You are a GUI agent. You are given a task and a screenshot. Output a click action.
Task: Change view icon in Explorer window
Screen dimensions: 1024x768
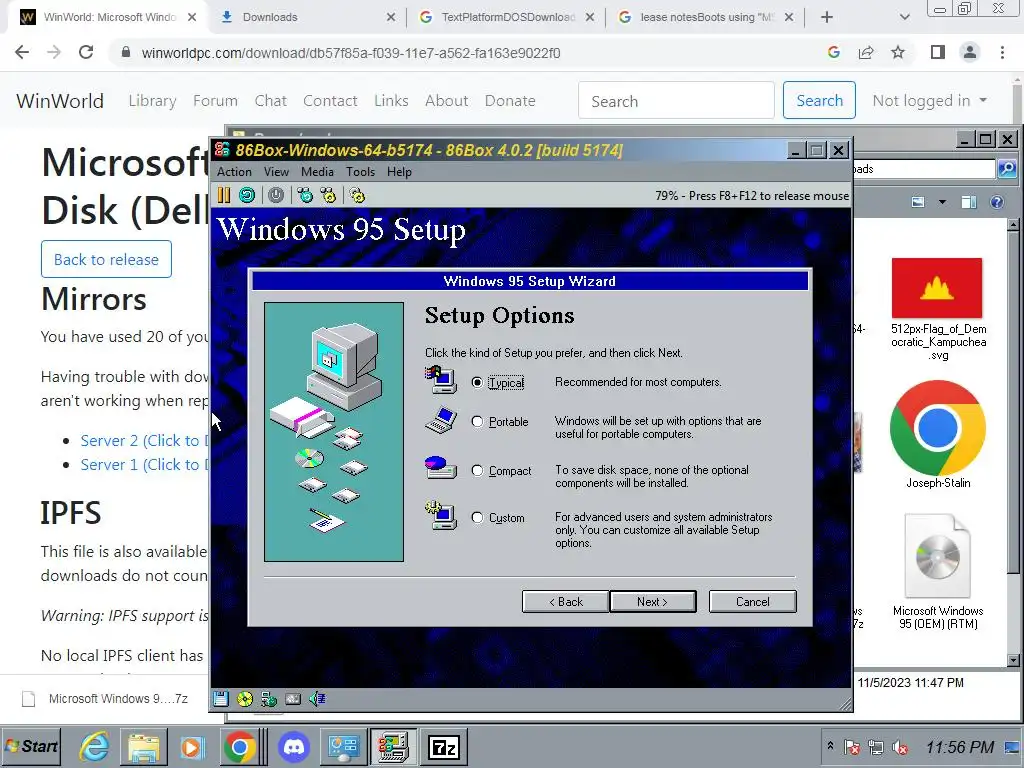coord(918,202)
